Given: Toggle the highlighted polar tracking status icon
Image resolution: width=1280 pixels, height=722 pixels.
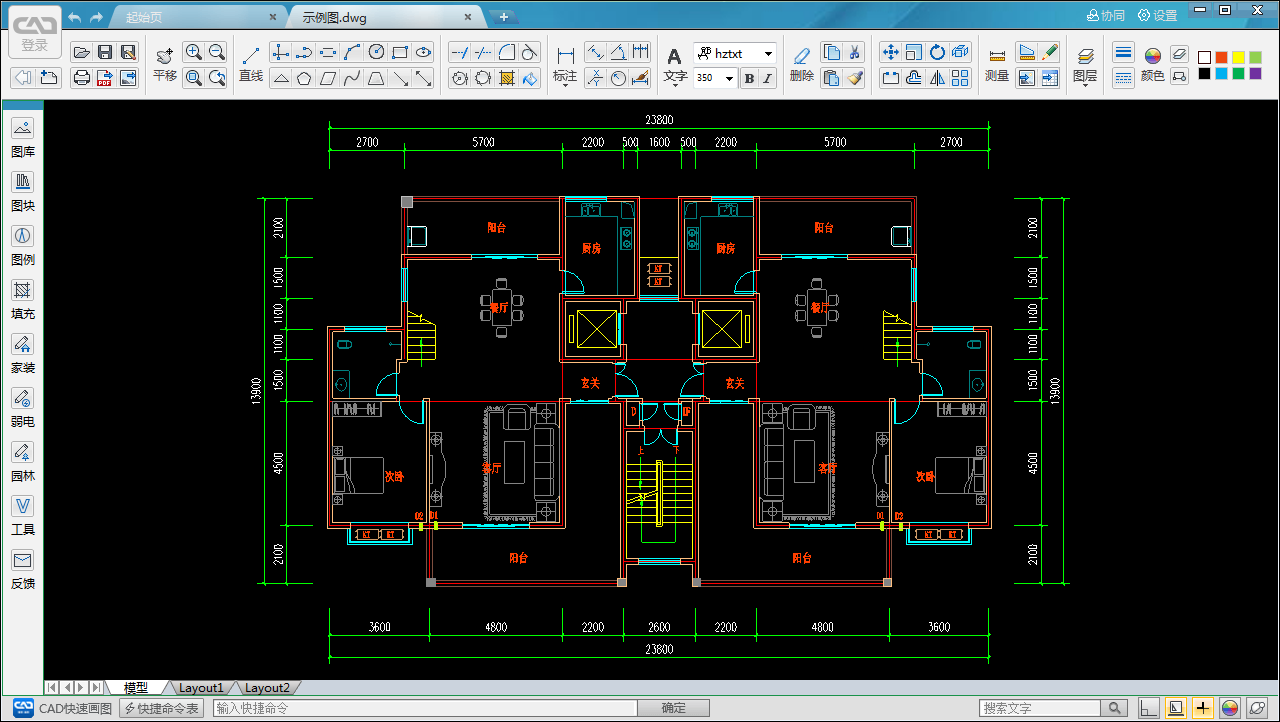Looking at the screenshot, I should pyautogui.click(x=1176, y=708).
